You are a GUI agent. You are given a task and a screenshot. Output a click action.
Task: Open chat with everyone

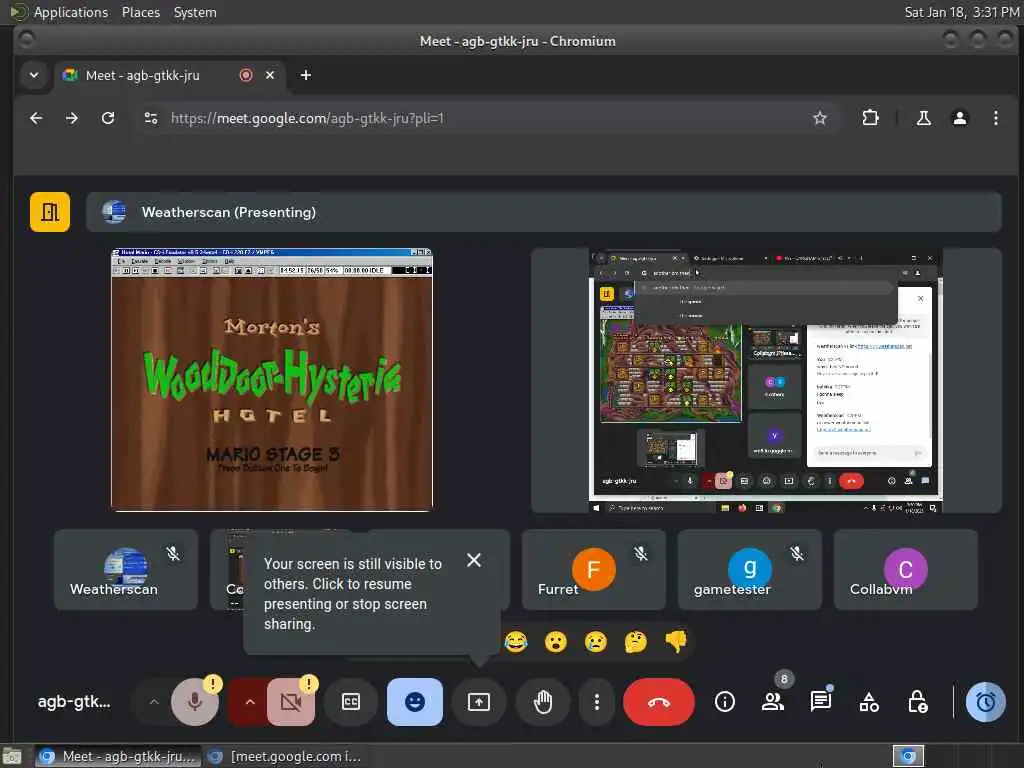(821, 702)
